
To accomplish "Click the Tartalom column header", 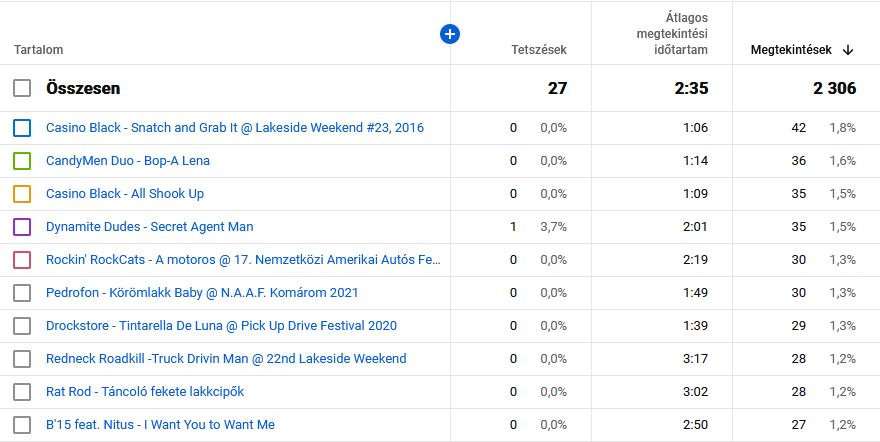I will point(39,50).
